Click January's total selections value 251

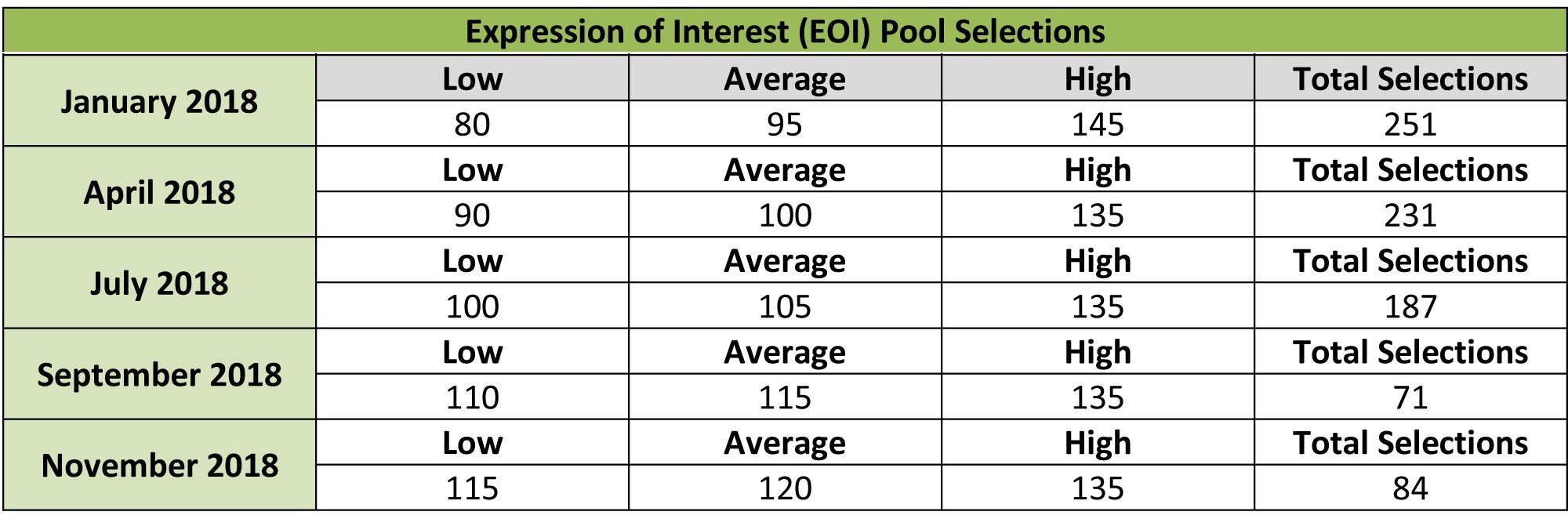point(1410,124)
